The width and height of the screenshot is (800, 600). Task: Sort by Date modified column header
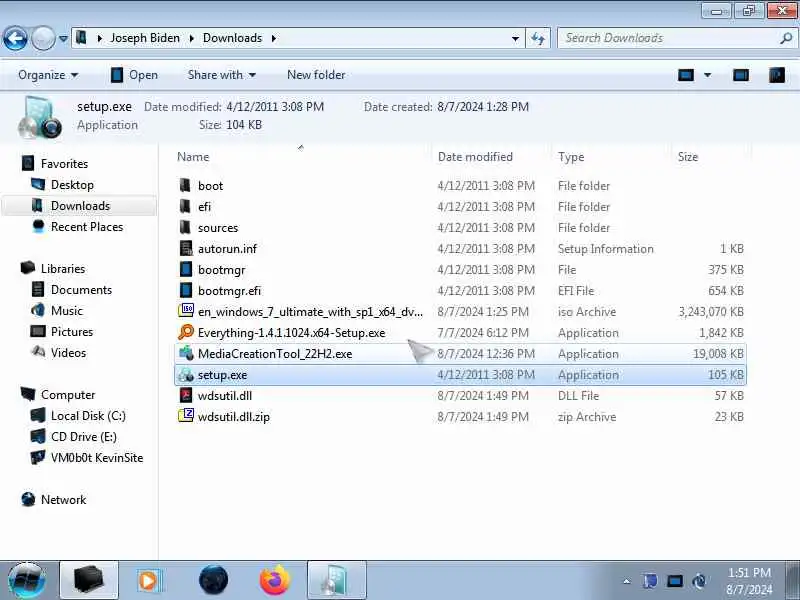pyautogui.click(x=475, y=157)
